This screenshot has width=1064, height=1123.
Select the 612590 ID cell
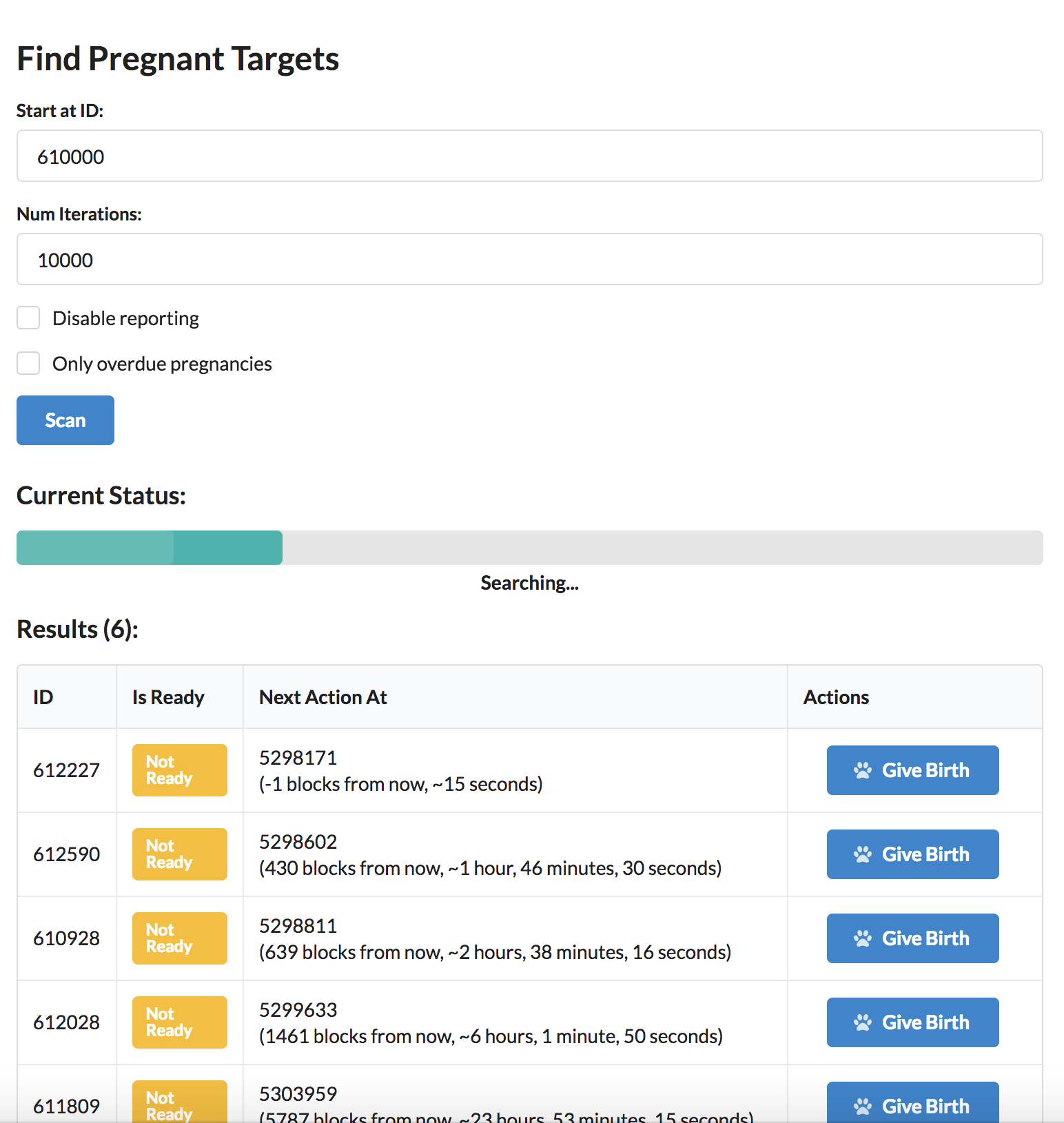[67, 854]
